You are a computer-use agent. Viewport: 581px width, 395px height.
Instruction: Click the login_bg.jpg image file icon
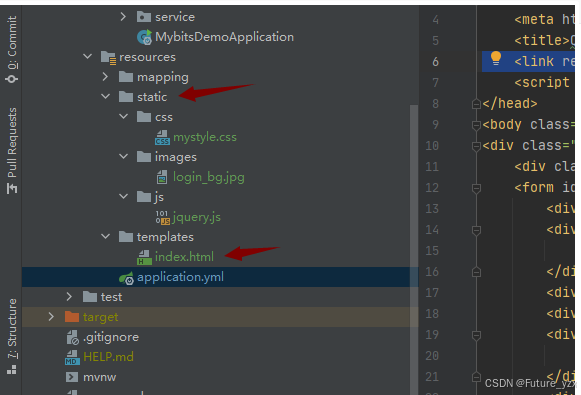coord(162,177)
